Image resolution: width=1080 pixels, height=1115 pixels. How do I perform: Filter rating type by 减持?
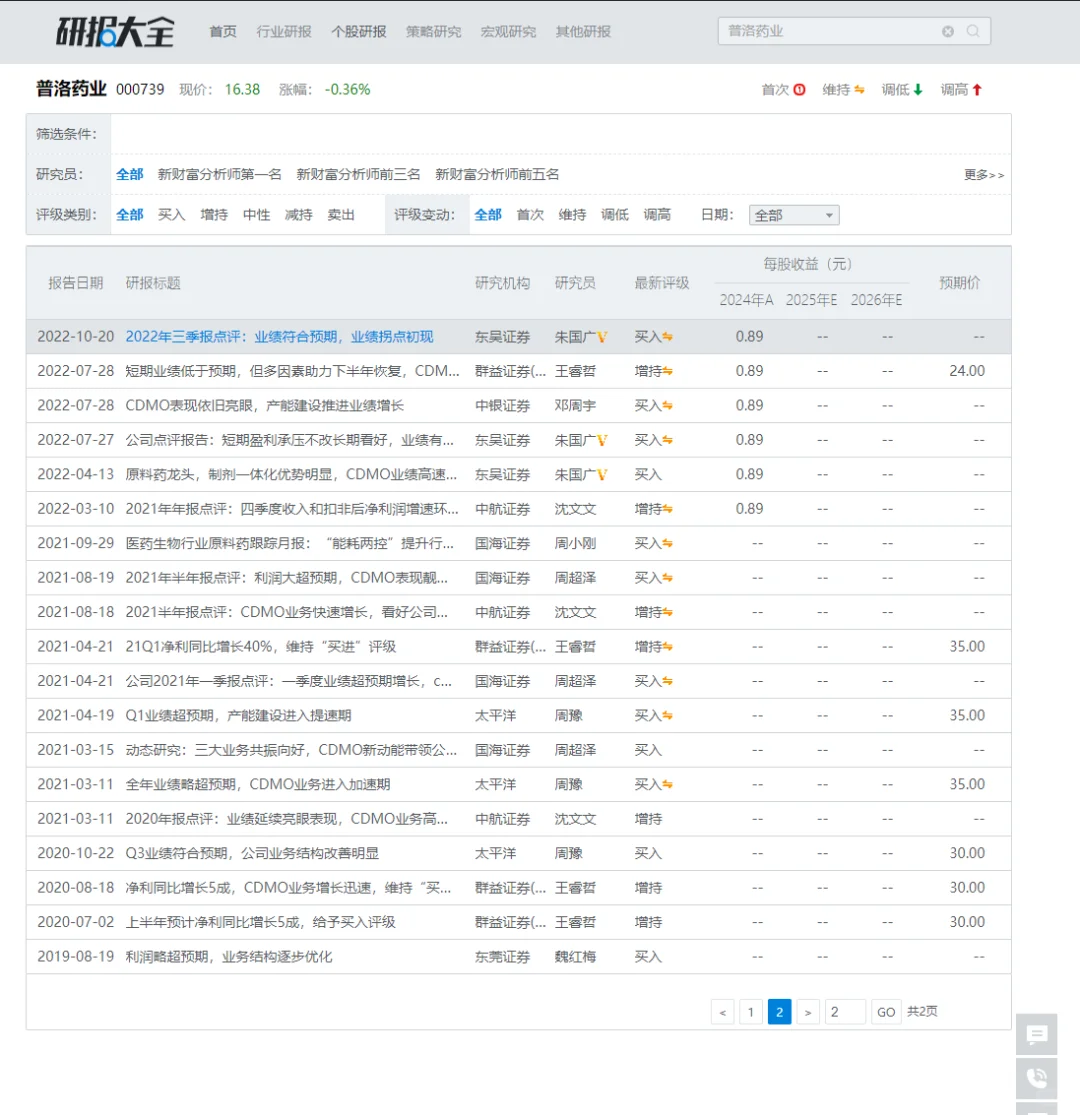pyautogui.click(x=299, y=215)
